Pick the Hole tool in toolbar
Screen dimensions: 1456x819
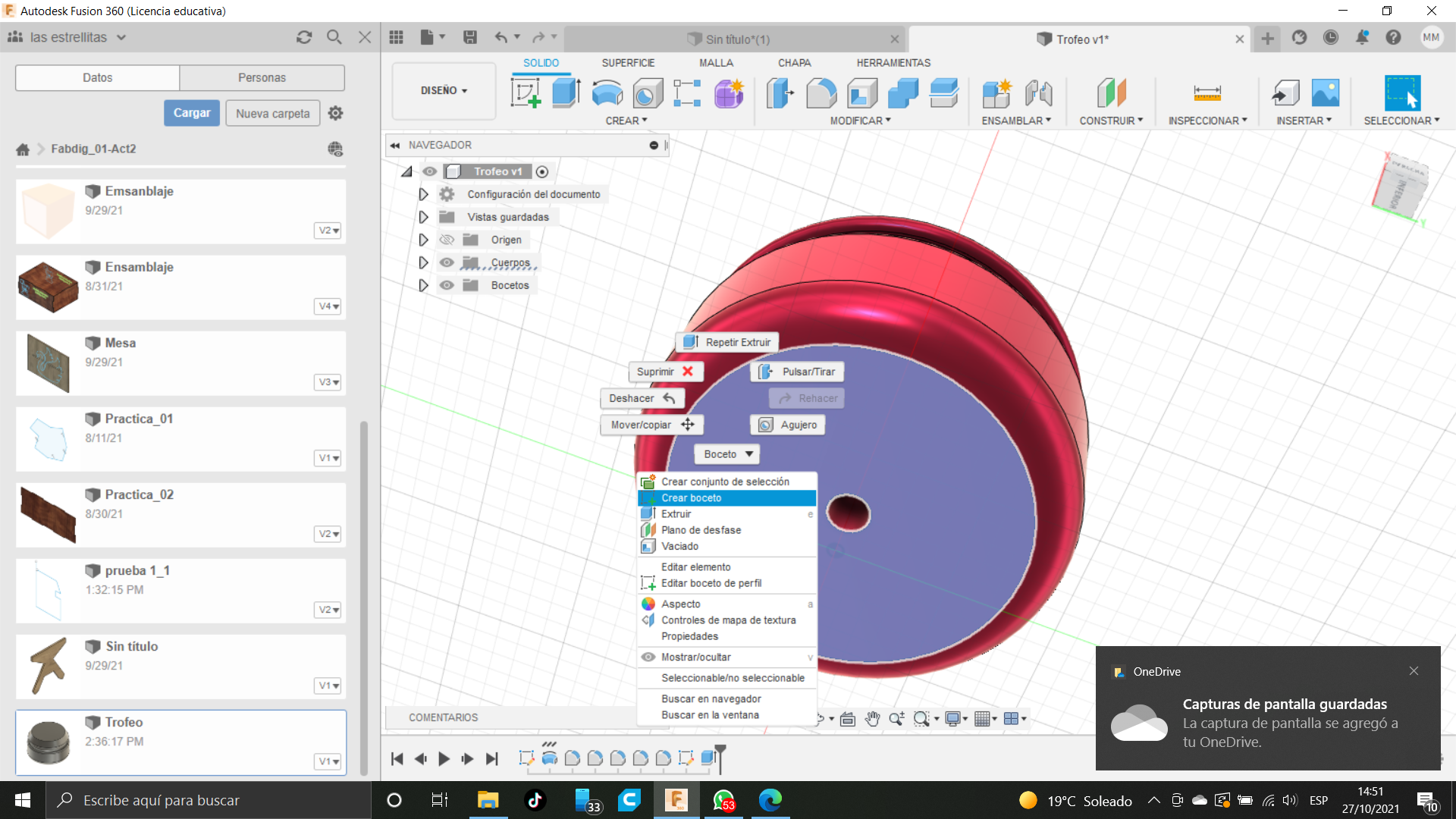(x=648, y=93)
